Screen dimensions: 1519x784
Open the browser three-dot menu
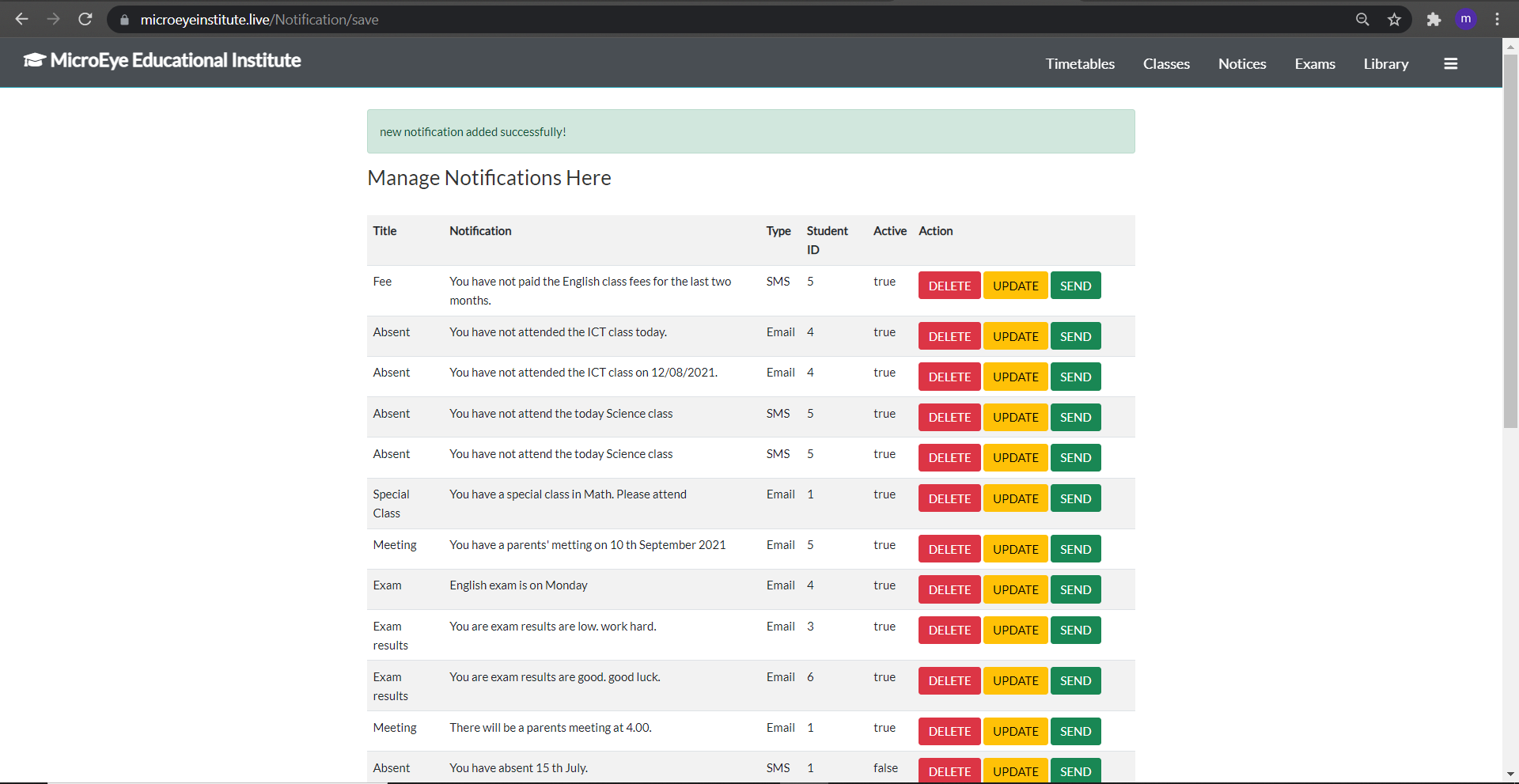(x=1497, y=19)
